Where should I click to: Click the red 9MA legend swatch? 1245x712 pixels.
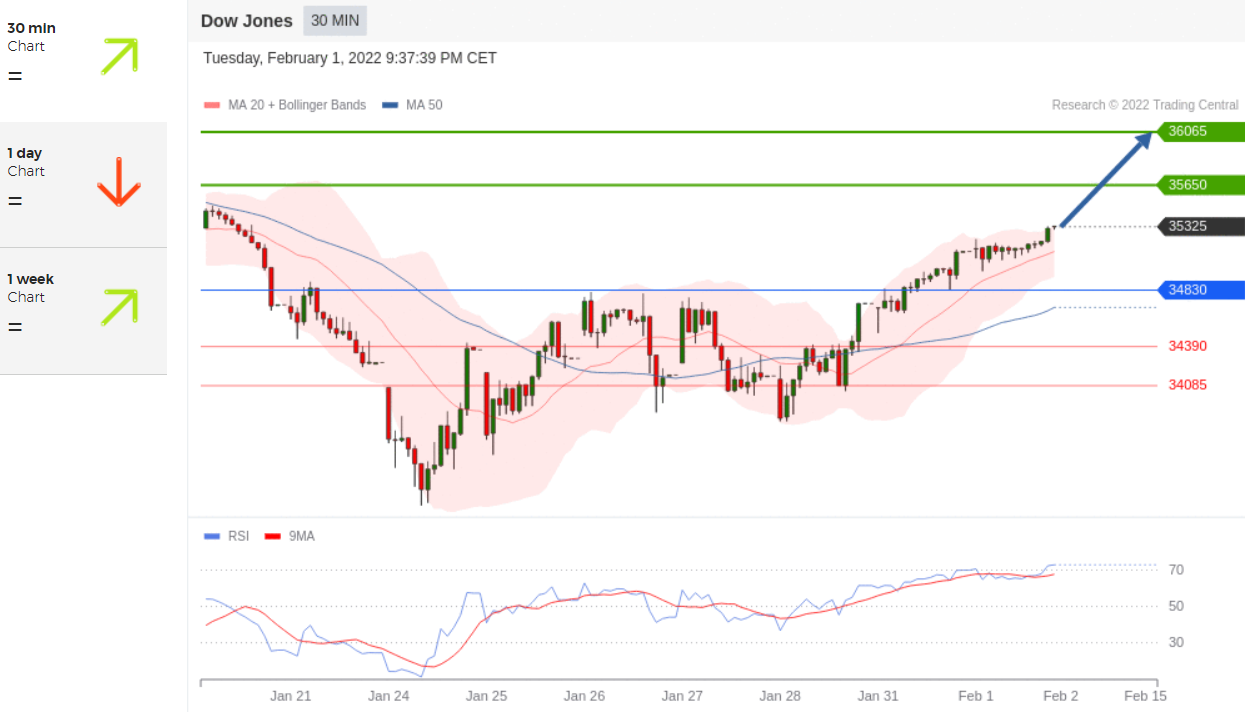coord(272,537)
